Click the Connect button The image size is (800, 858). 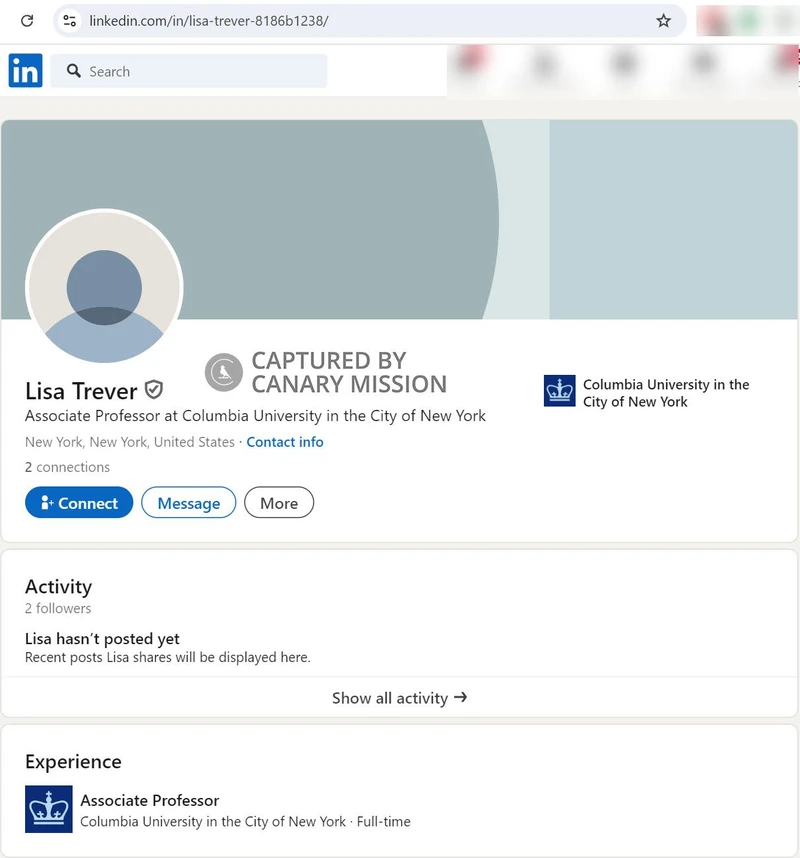[79, 503]
